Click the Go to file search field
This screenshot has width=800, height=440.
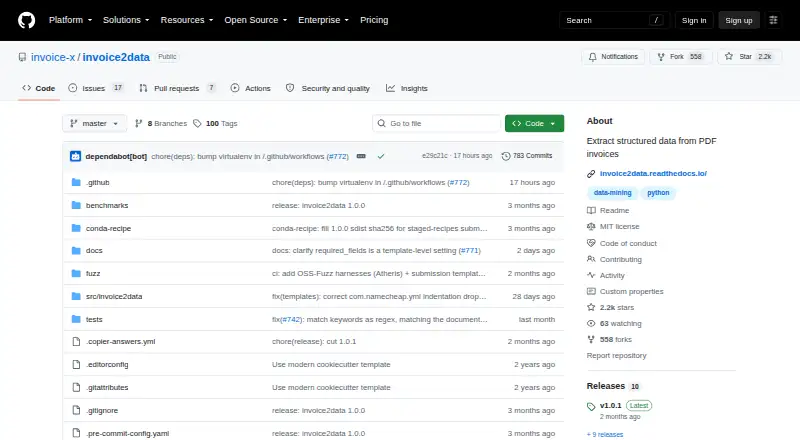[436, 124]
